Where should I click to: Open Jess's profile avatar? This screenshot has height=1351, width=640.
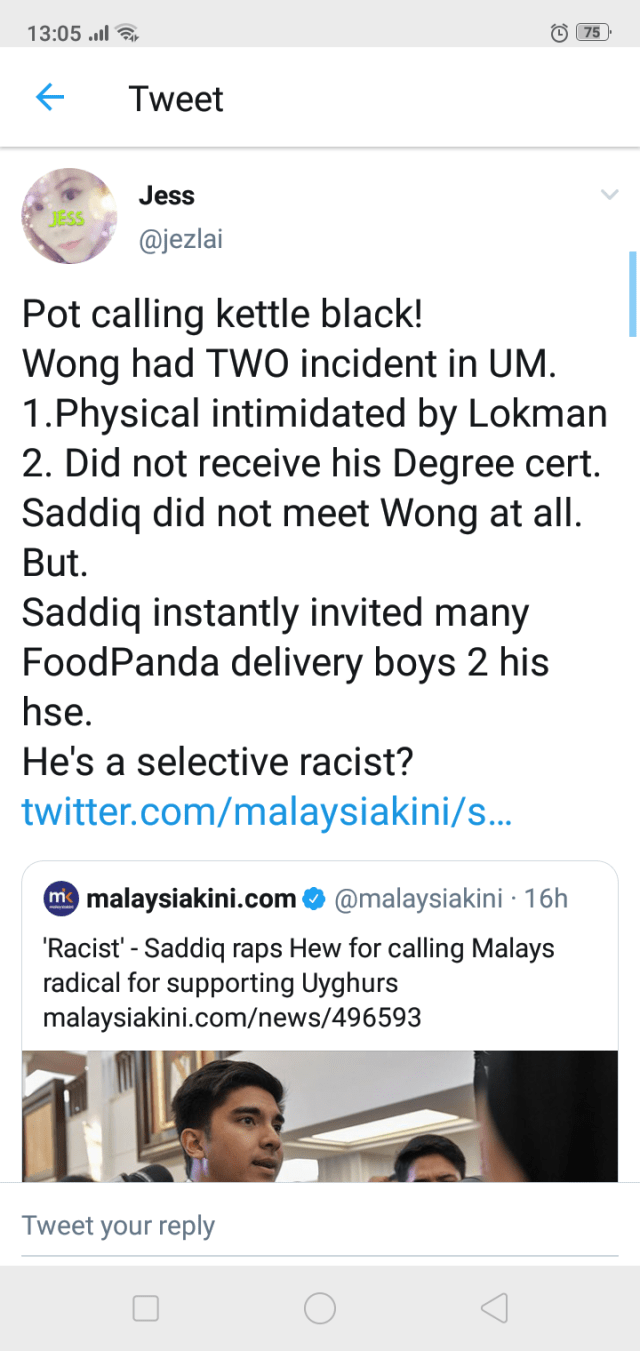(x=69, y=216)
